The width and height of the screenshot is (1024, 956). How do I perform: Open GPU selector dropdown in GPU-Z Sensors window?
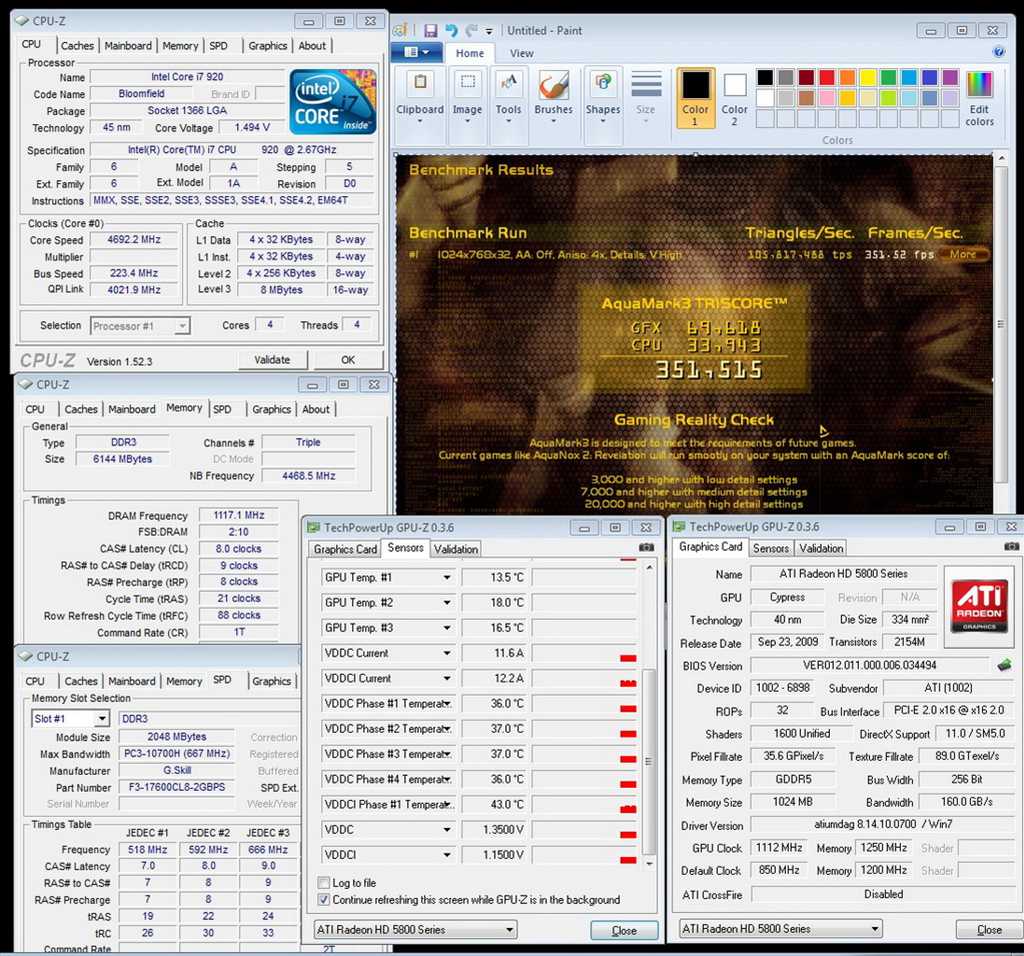(509, 929)
